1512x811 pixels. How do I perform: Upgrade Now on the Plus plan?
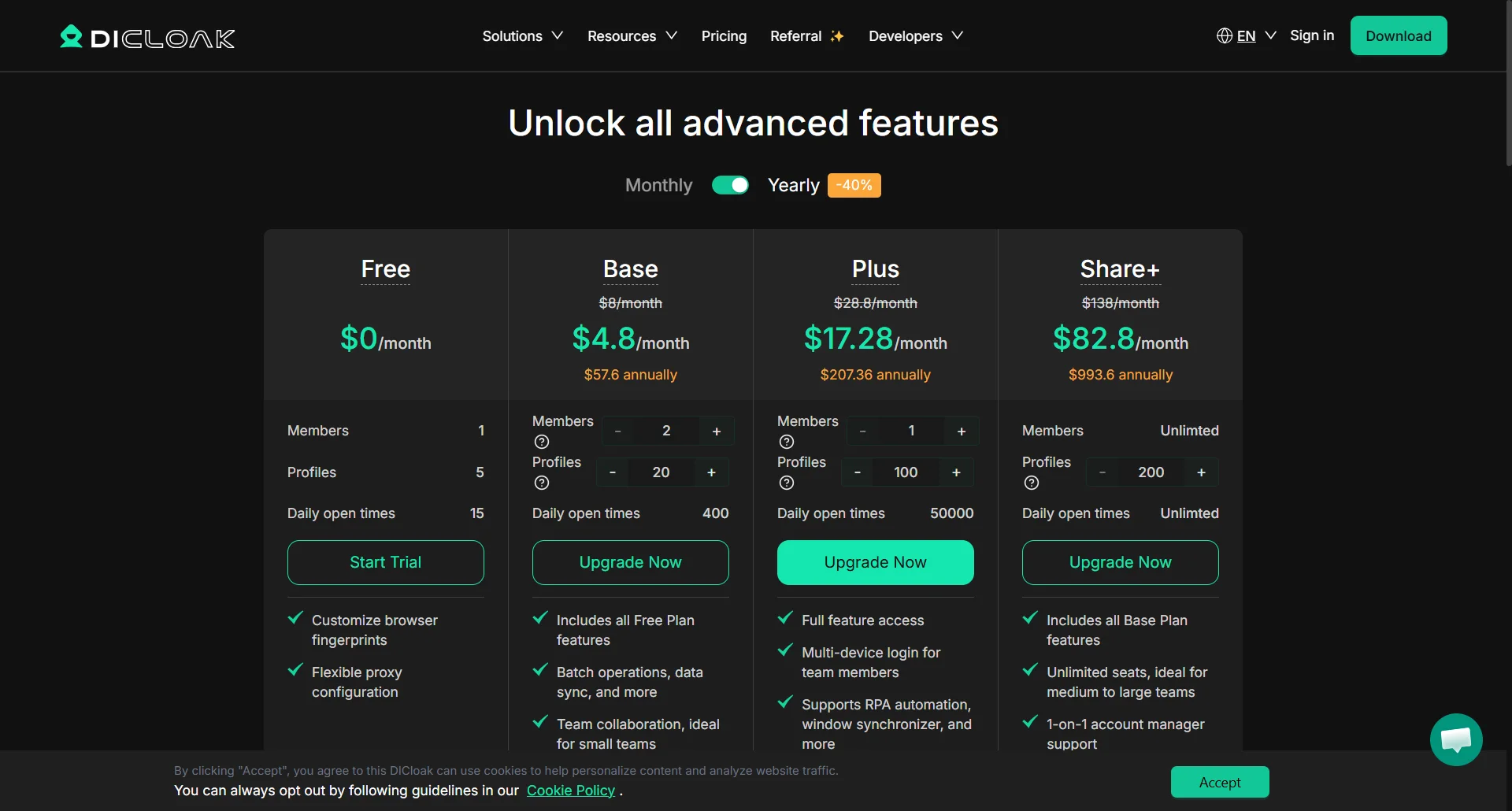pyautogui.click(x=875, y=562)
